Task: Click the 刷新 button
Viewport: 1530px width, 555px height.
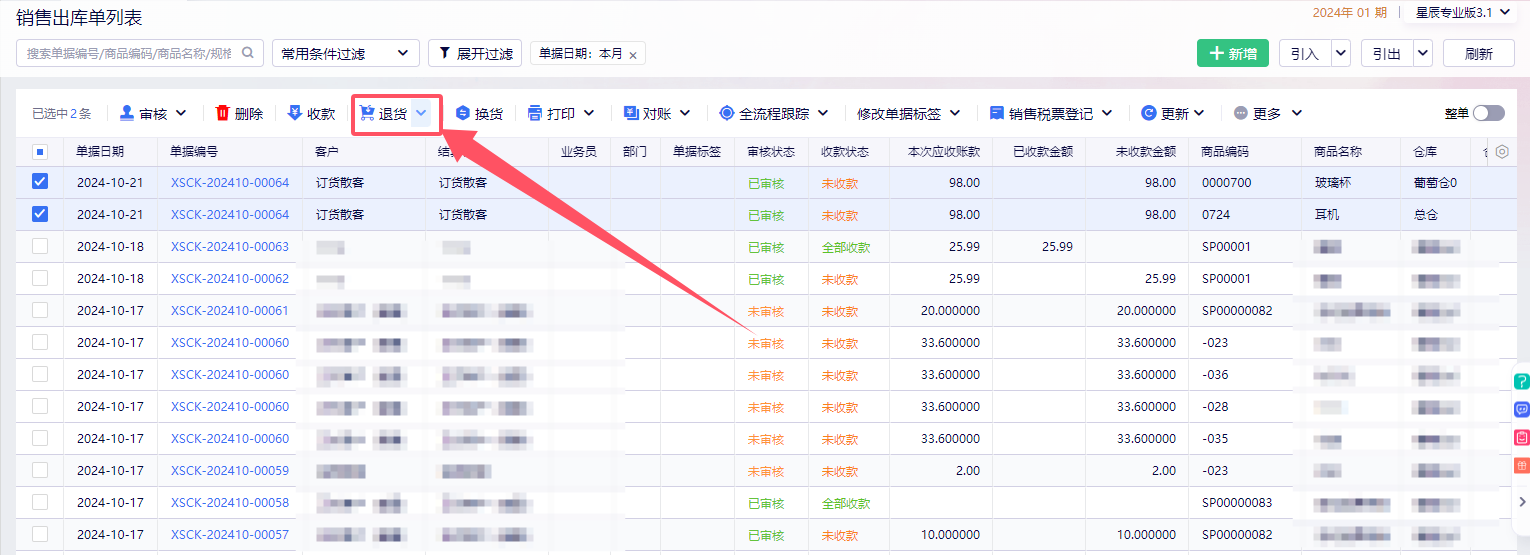Action: 1479,53
